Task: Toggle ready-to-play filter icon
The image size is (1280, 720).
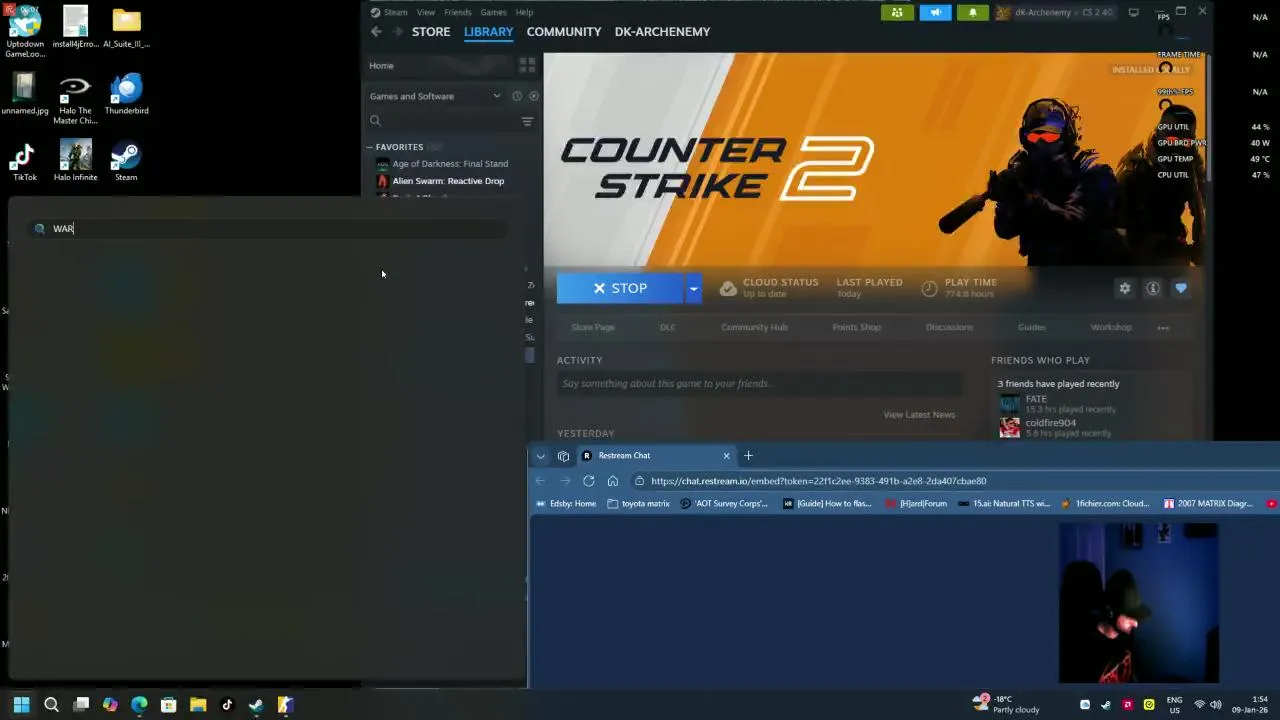Action: click(x=533, y=96)
